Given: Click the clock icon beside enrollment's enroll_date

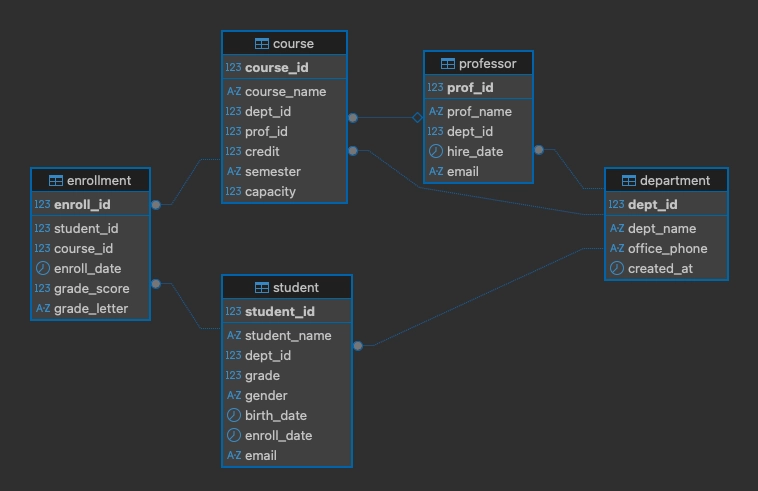Looking at the screenshot, I should [43, 268].
